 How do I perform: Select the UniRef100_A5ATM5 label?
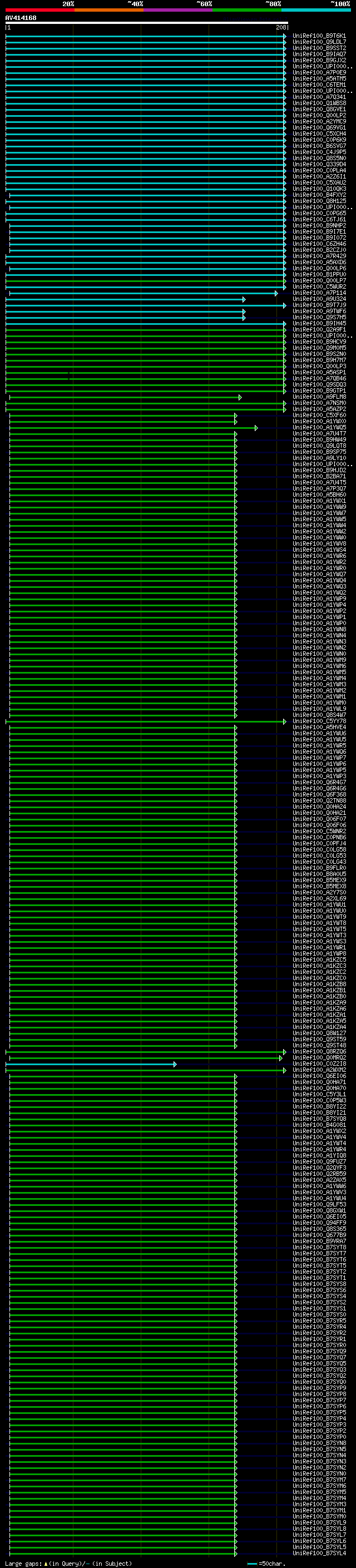[x=319, y=78]
